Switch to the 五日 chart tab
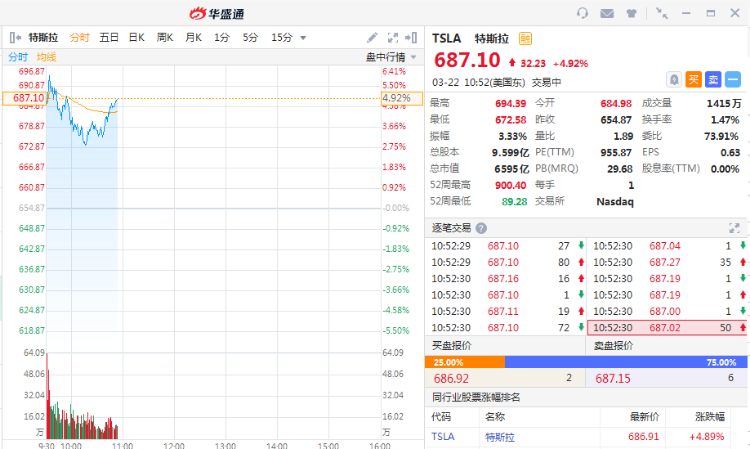The image size is (750, 449). click(x=108, y=37)
